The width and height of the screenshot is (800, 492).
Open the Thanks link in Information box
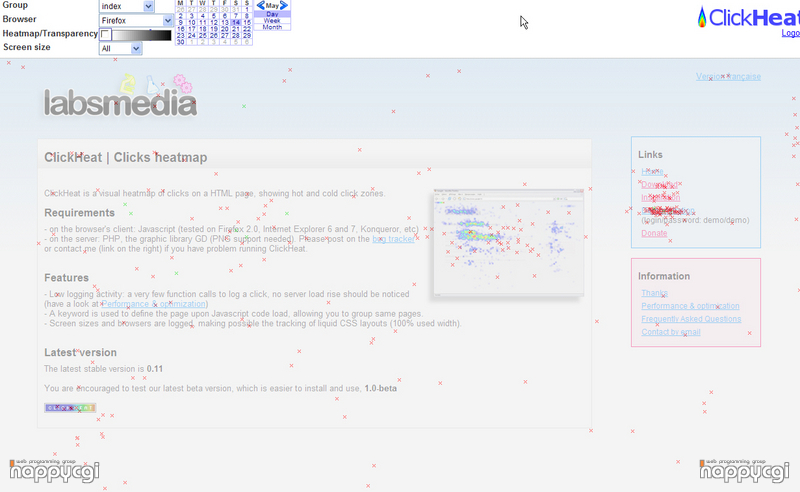point(655,293)
